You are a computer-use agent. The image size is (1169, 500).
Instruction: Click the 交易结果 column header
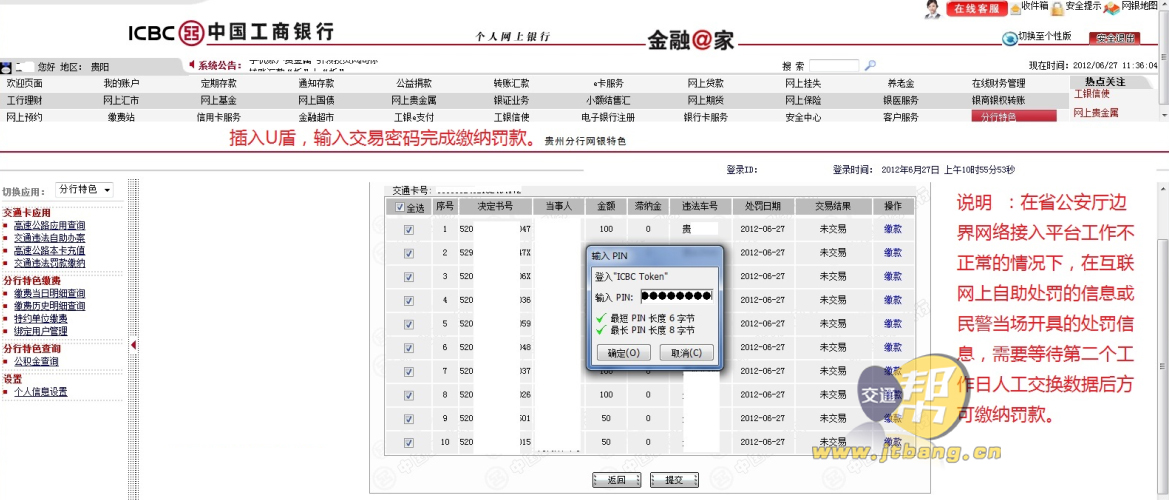pos(833,206)
